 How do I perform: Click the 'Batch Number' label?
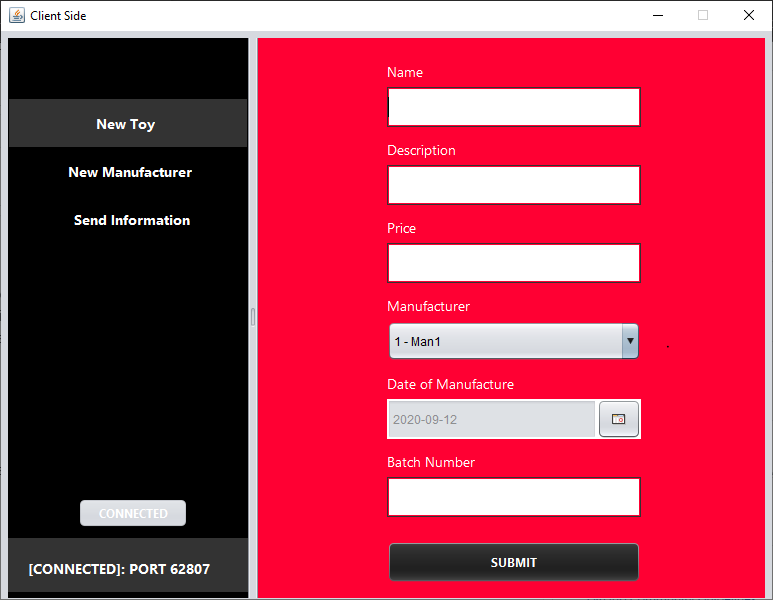point(431,462)
